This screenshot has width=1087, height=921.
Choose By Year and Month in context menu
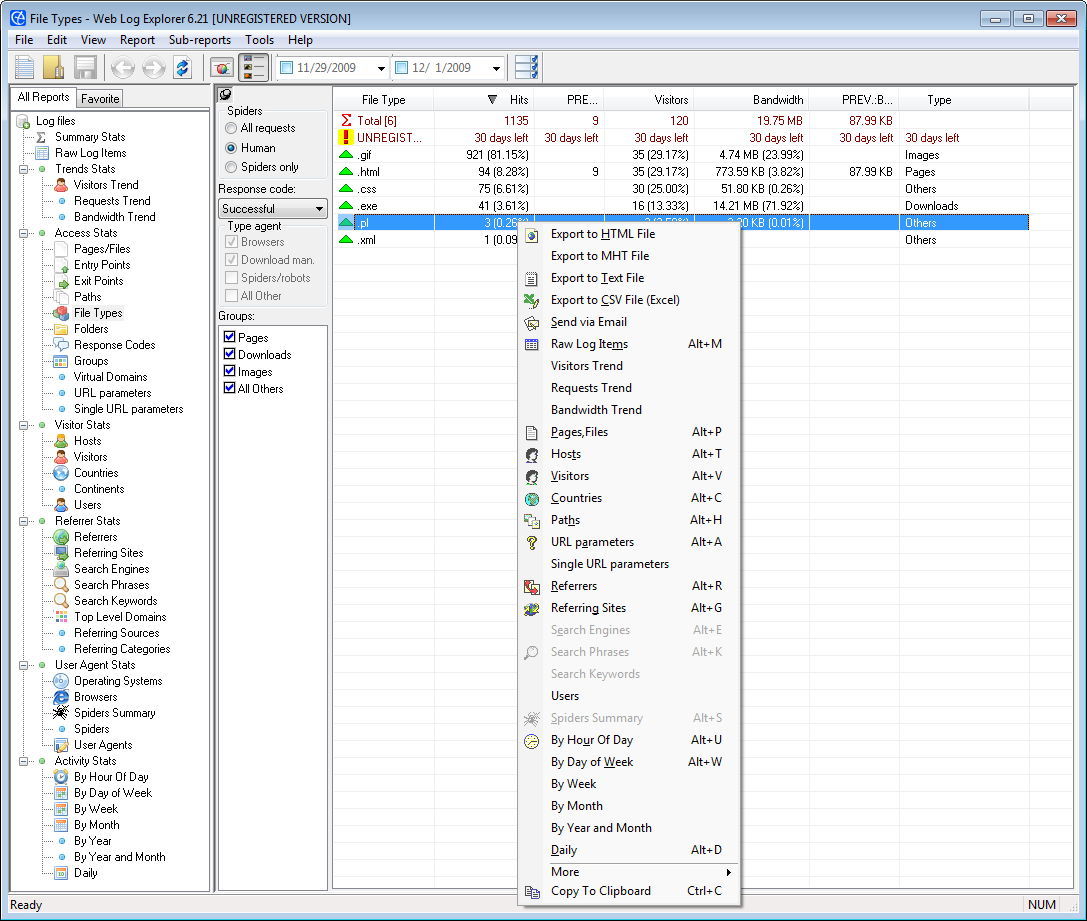pos(601,828)
